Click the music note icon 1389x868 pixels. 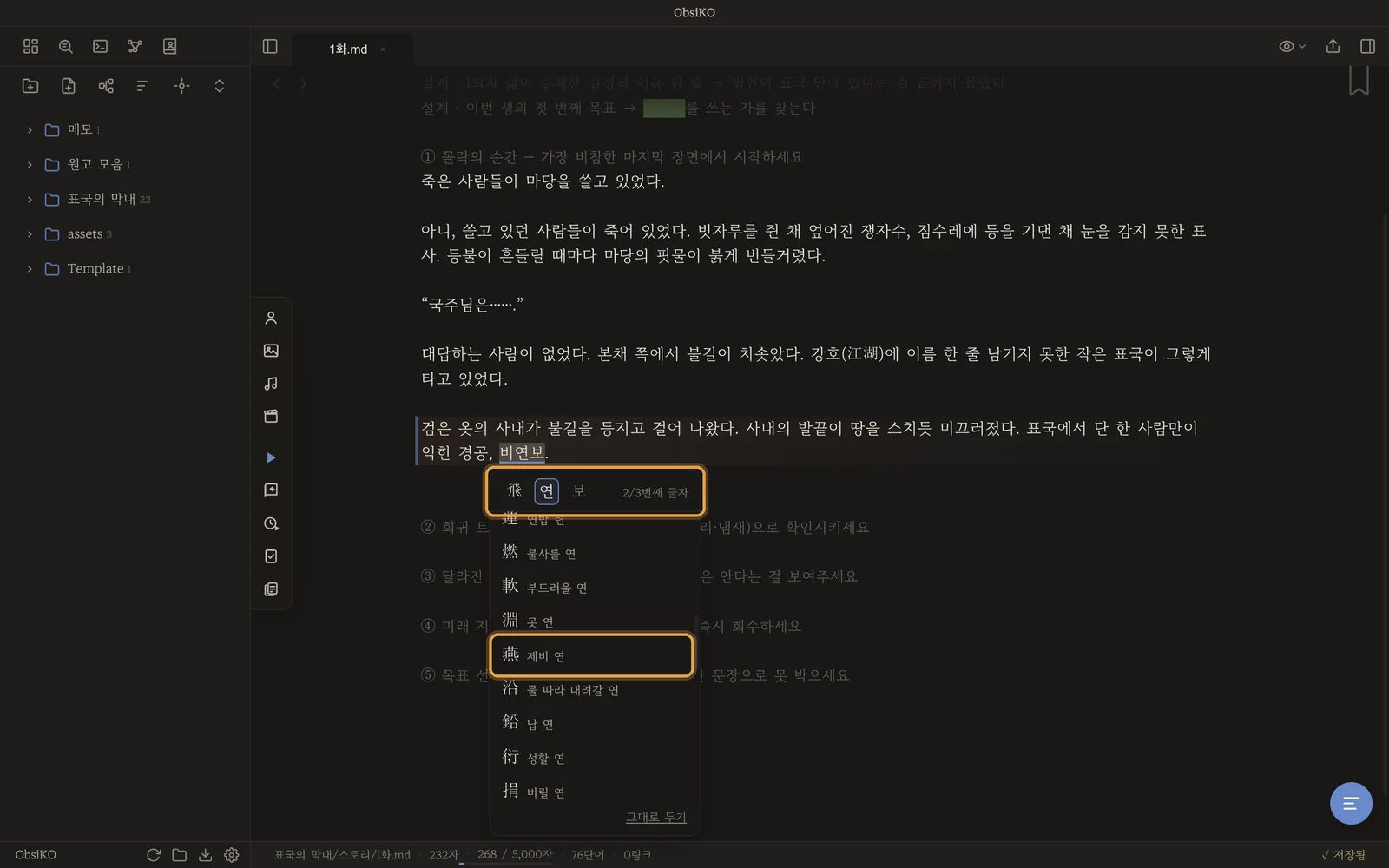tap(271, 384)
